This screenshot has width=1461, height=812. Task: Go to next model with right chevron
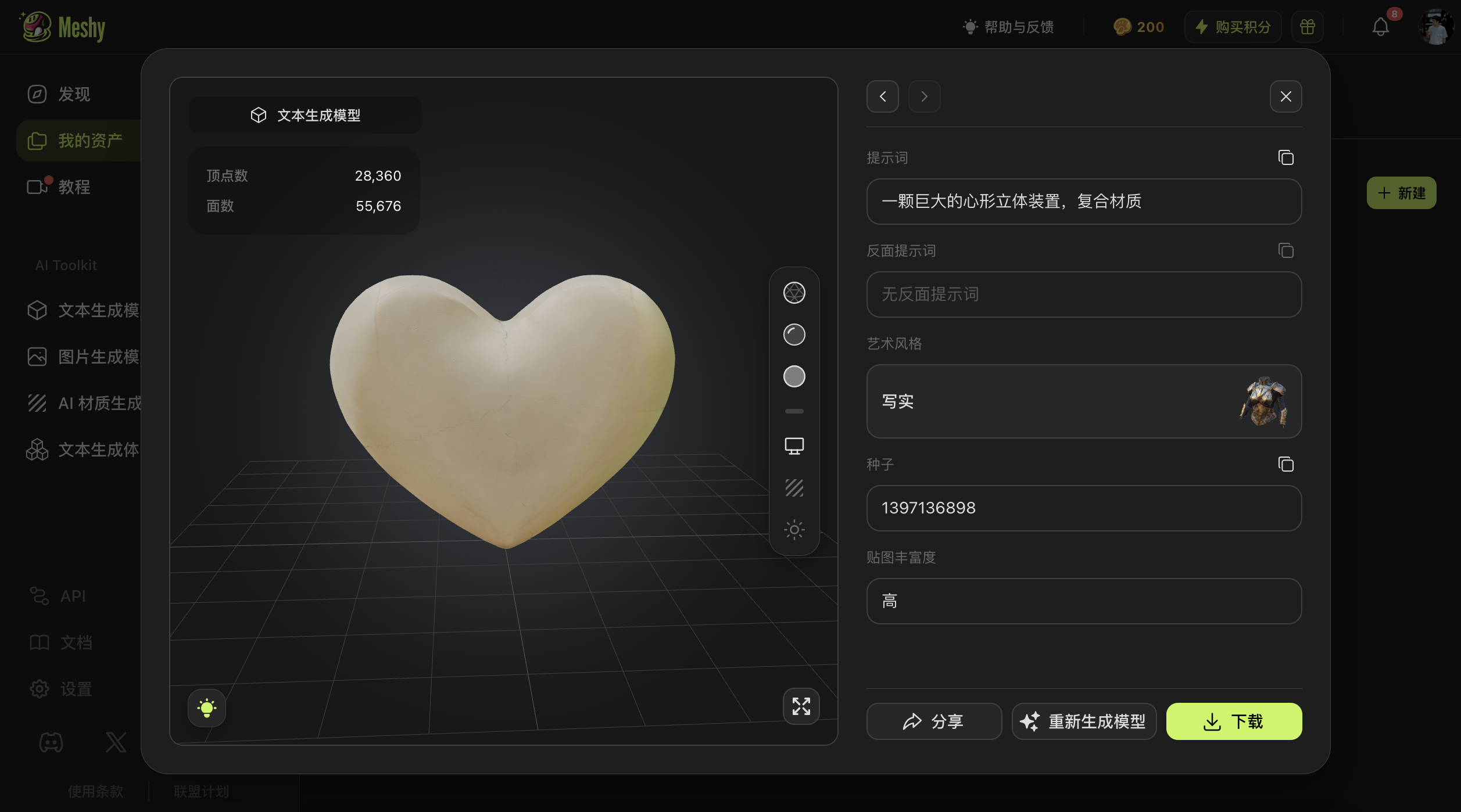click(x=924, y=96)
